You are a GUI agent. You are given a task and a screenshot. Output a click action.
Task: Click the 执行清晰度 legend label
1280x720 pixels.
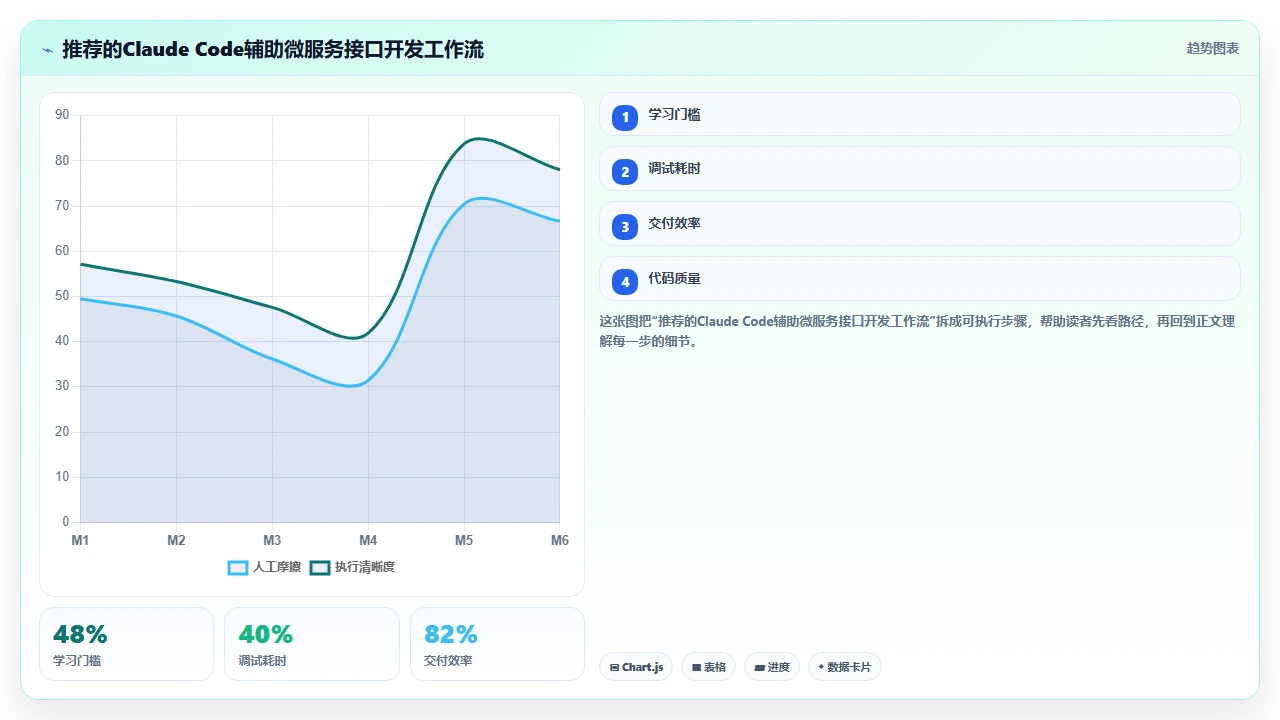[365, 567]
